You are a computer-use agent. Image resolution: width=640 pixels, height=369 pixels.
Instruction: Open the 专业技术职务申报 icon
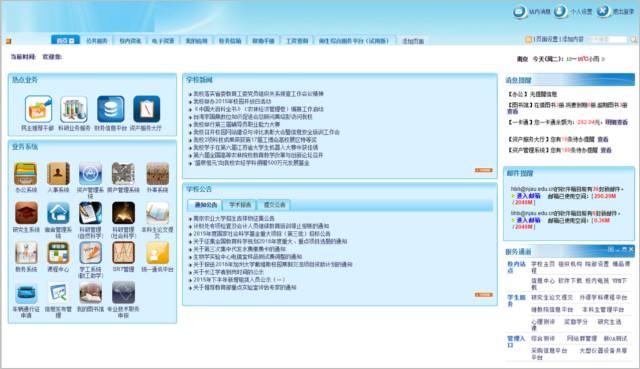pyautogui.click(x=123, y=292)
